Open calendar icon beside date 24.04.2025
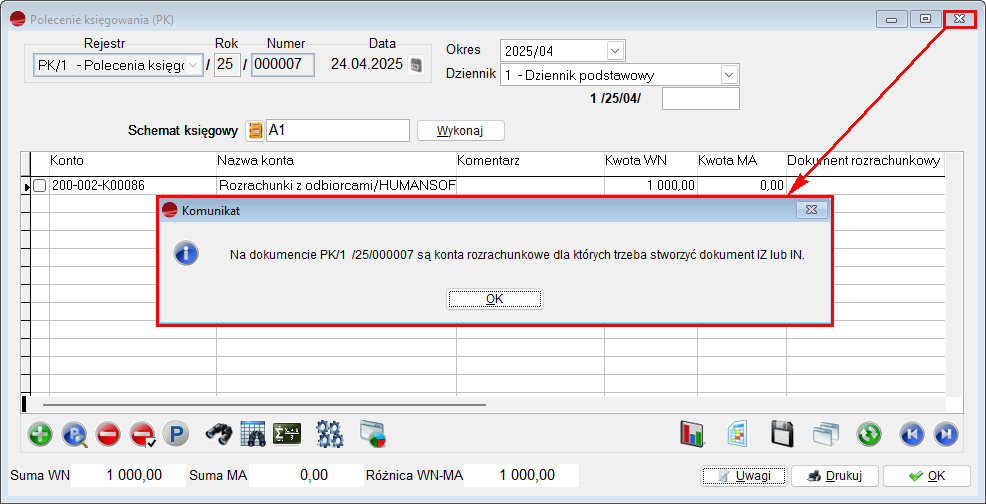 417,66
